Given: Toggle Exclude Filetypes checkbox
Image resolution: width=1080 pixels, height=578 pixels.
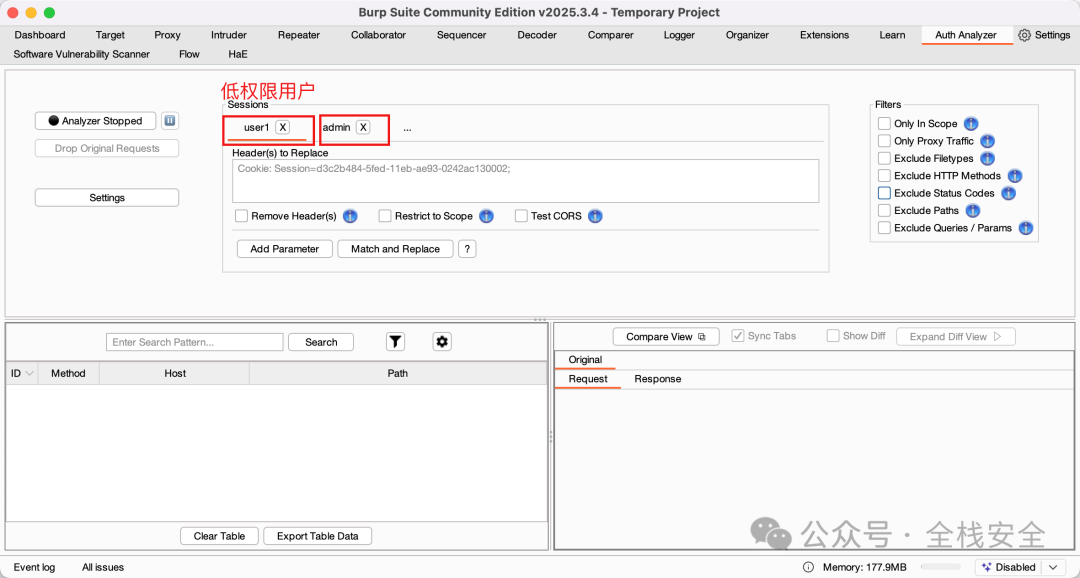Looking at the screenshot, I should pos(884,158).
